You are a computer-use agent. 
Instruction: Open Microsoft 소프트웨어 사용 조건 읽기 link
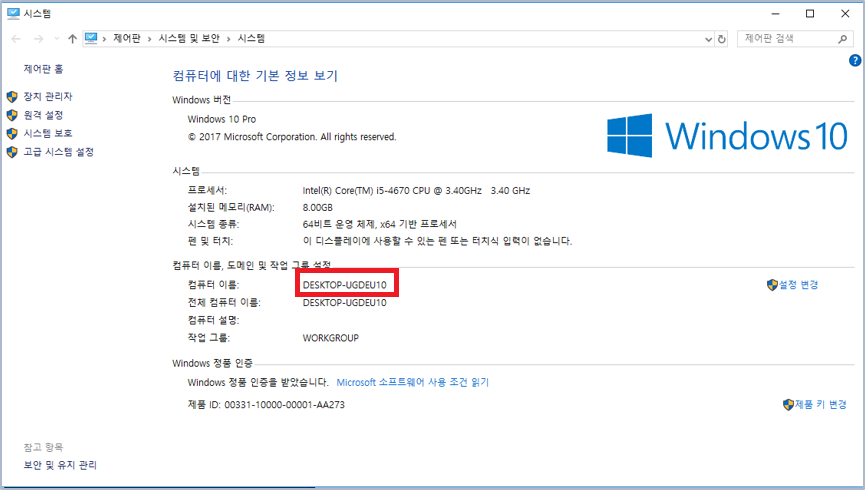coord(413,382)
